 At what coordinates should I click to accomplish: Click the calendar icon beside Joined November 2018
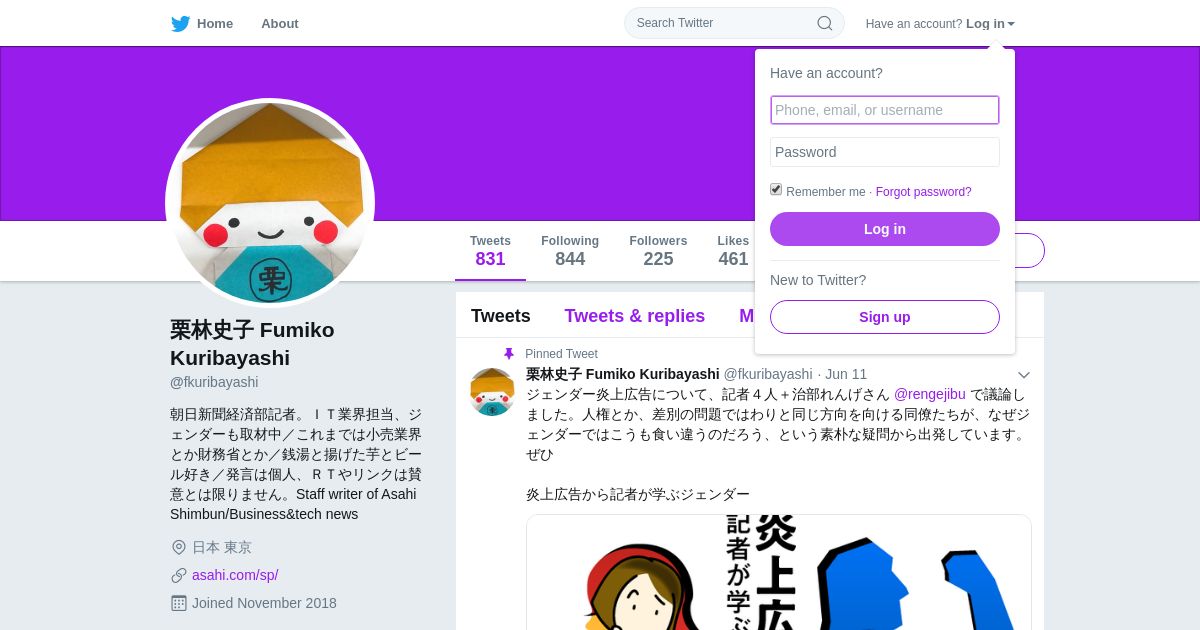click(x=179, y=603)
